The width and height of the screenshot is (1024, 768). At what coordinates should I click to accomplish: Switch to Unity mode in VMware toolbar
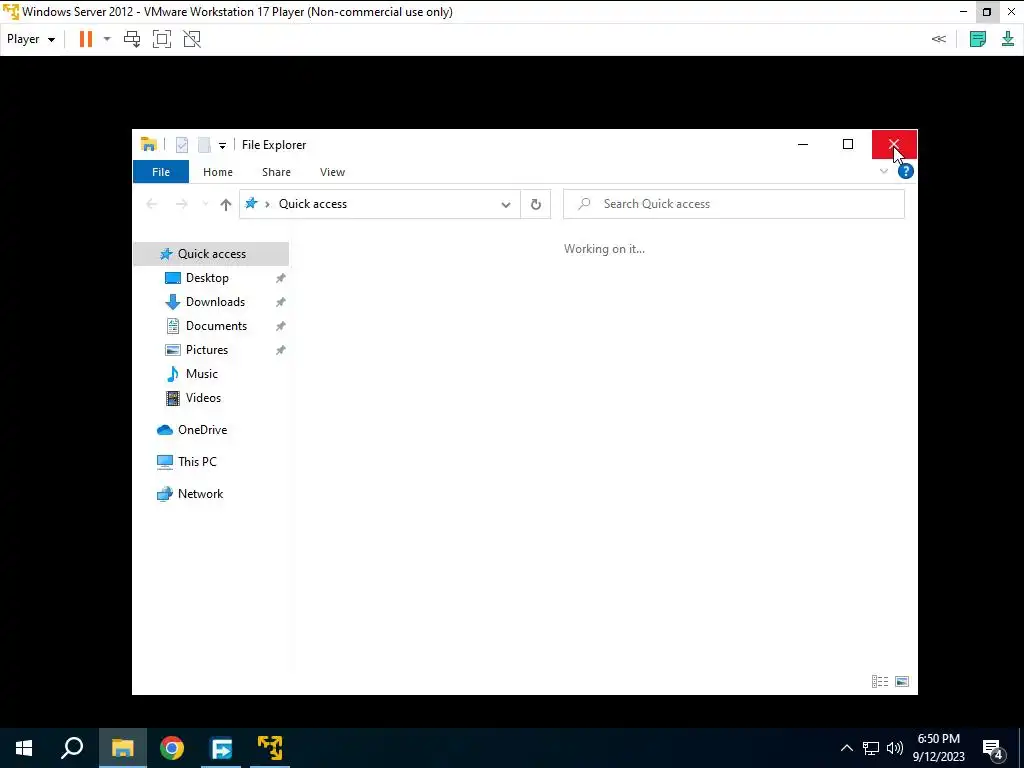click(192, 39)
